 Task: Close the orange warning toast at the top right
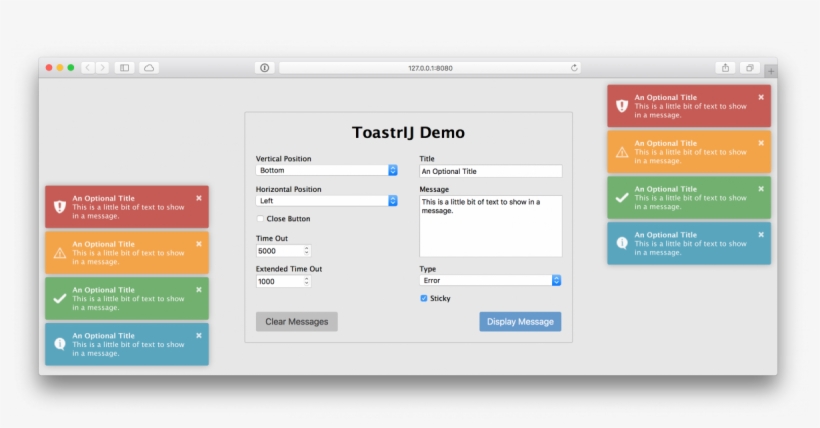pos(761,143)
